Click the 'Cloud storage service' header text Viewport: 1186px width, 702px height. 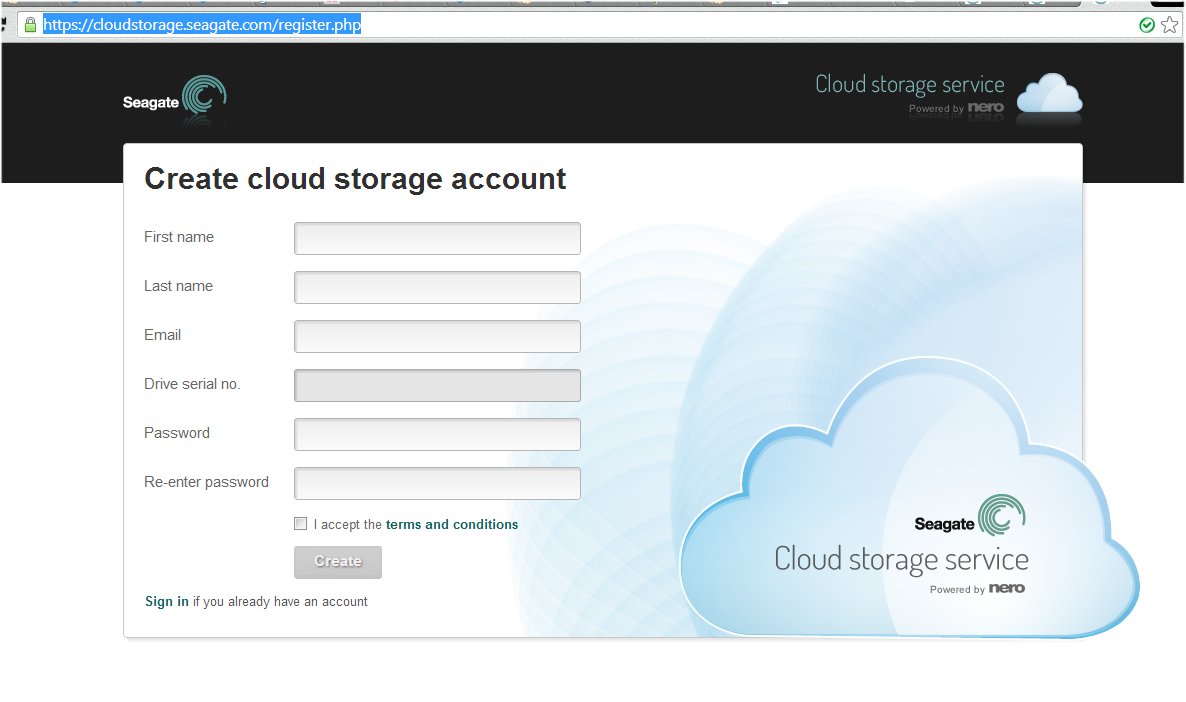point(910,85)
